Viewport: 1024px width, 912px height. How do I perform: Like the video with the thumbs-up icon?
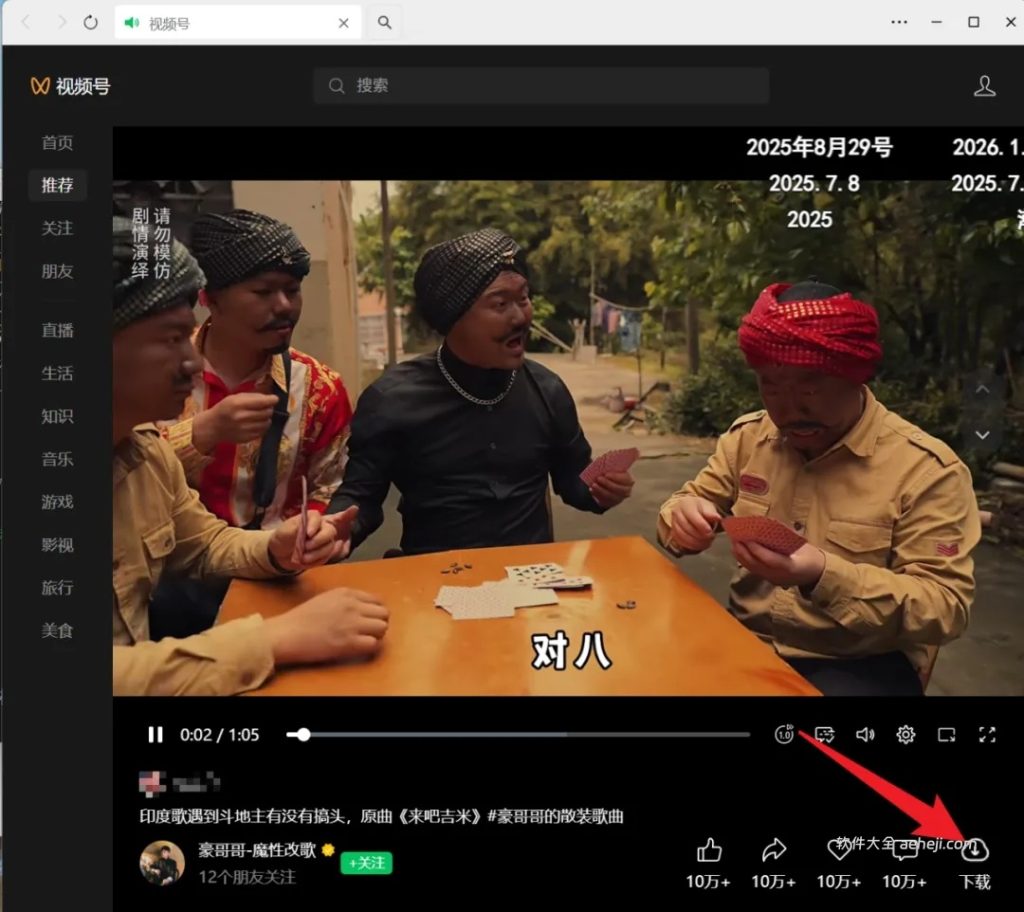pyautogui.click(x=708, y=850)
